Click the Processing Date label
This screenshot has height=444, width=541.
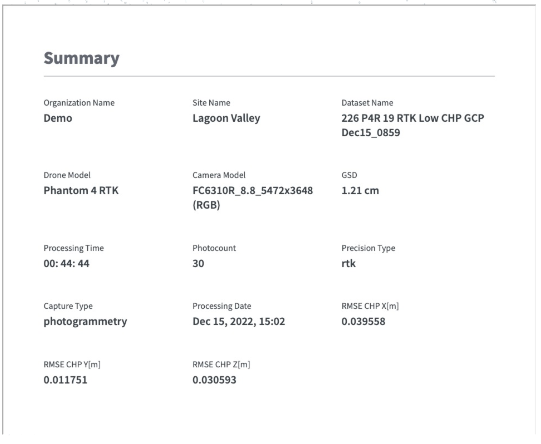point(222,306)
